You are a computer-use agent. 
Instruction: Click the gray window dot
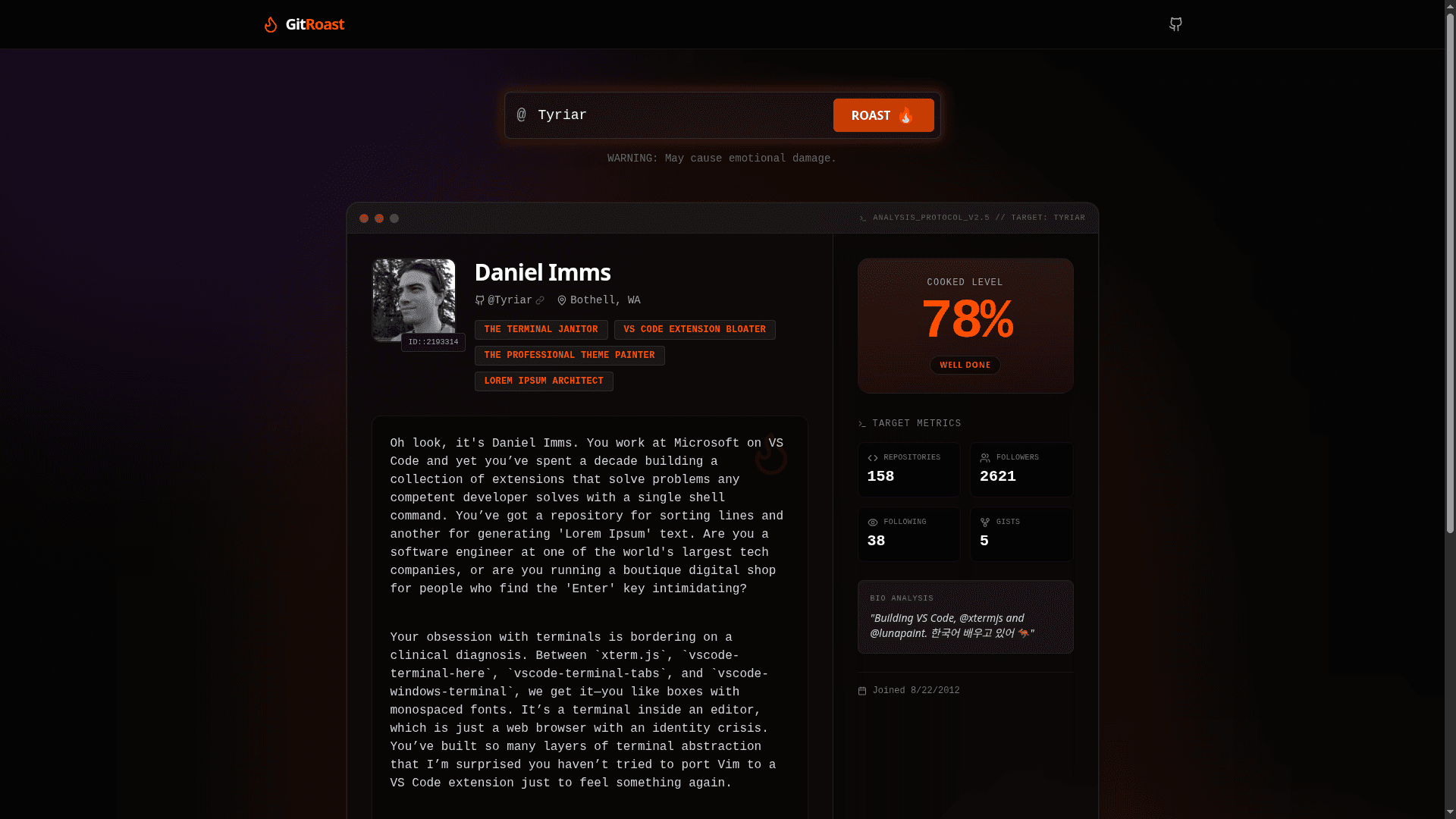click(x=394, y=218)
